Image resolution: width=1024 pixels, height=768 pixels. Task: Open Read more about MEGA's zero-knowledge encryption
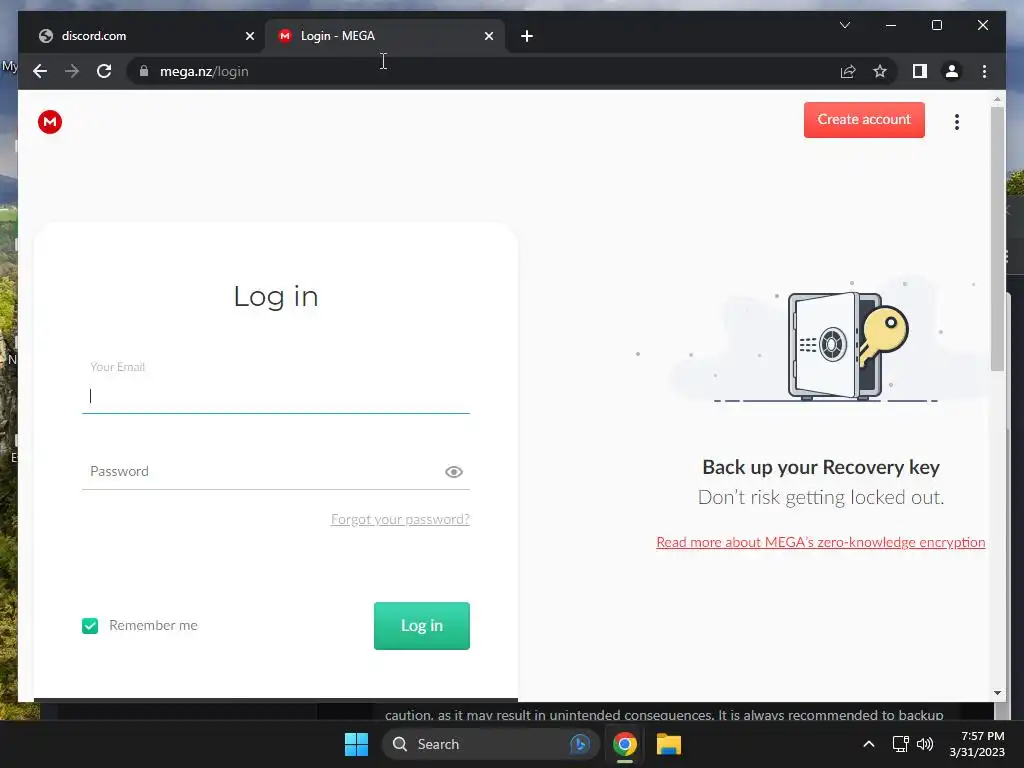tap(821, 542)
